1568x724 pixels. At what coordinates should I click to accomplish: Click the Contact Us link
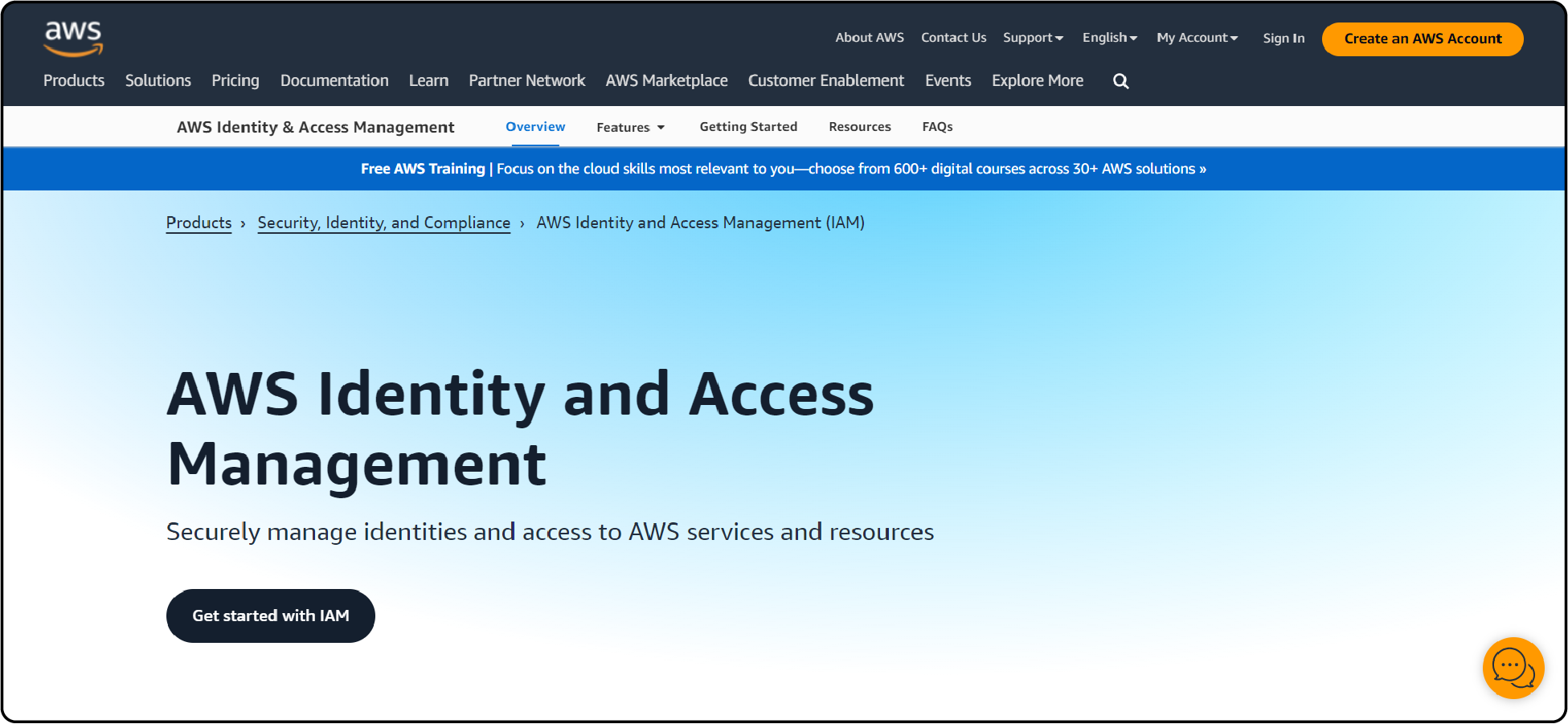(953, 38)
